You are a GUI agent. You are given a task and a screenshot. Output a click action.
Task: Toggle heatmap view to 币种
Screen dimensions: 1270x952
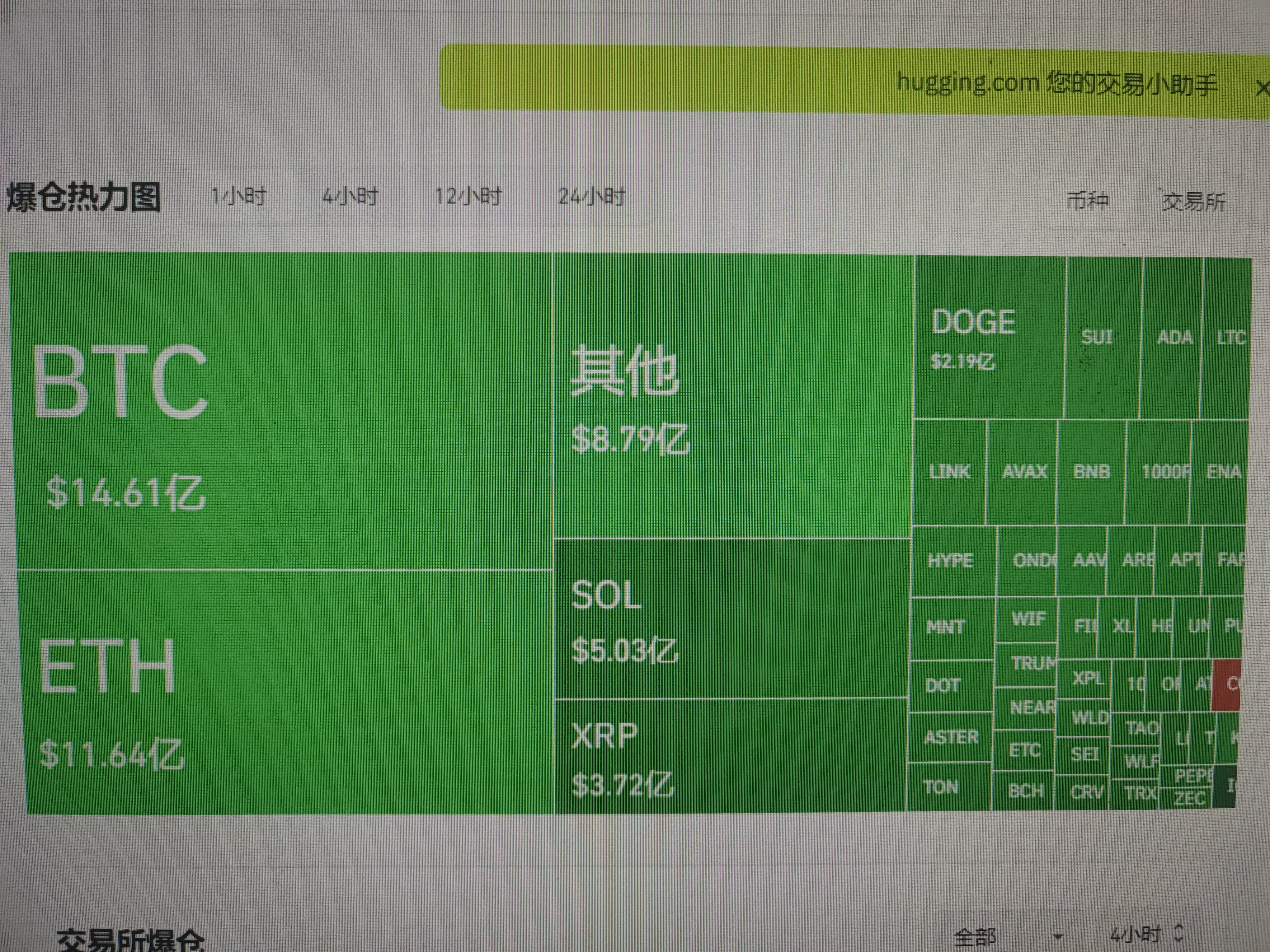[1087, 201]
